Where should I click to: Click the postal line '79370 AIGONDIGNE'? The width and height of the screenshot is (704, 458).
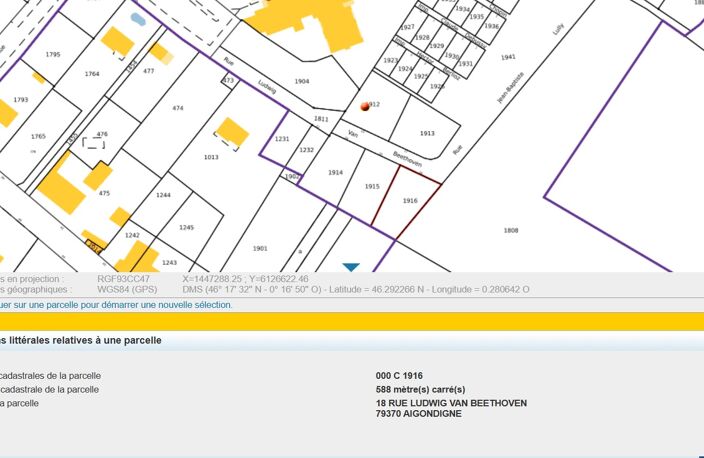[418, 414]
